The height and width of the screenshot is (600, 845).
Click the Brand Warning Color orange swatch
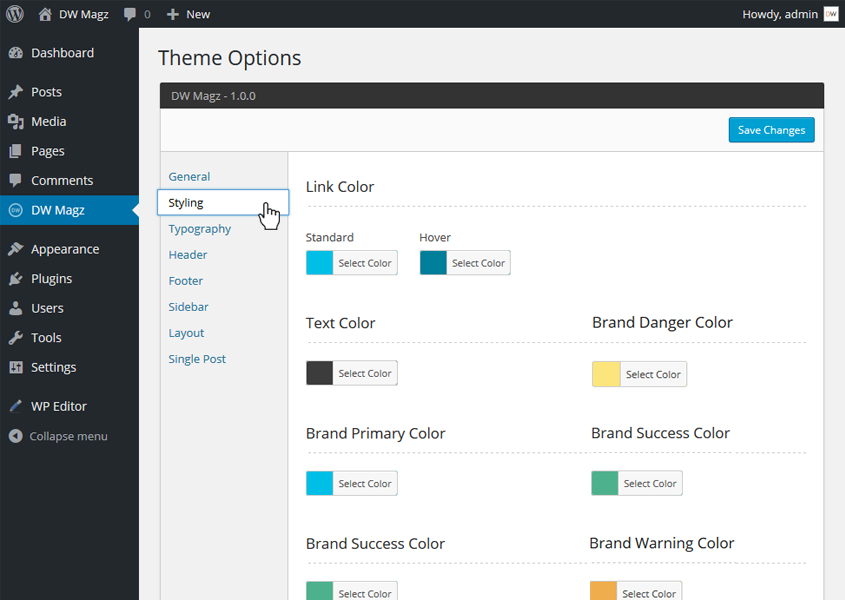tap(604, 591)
